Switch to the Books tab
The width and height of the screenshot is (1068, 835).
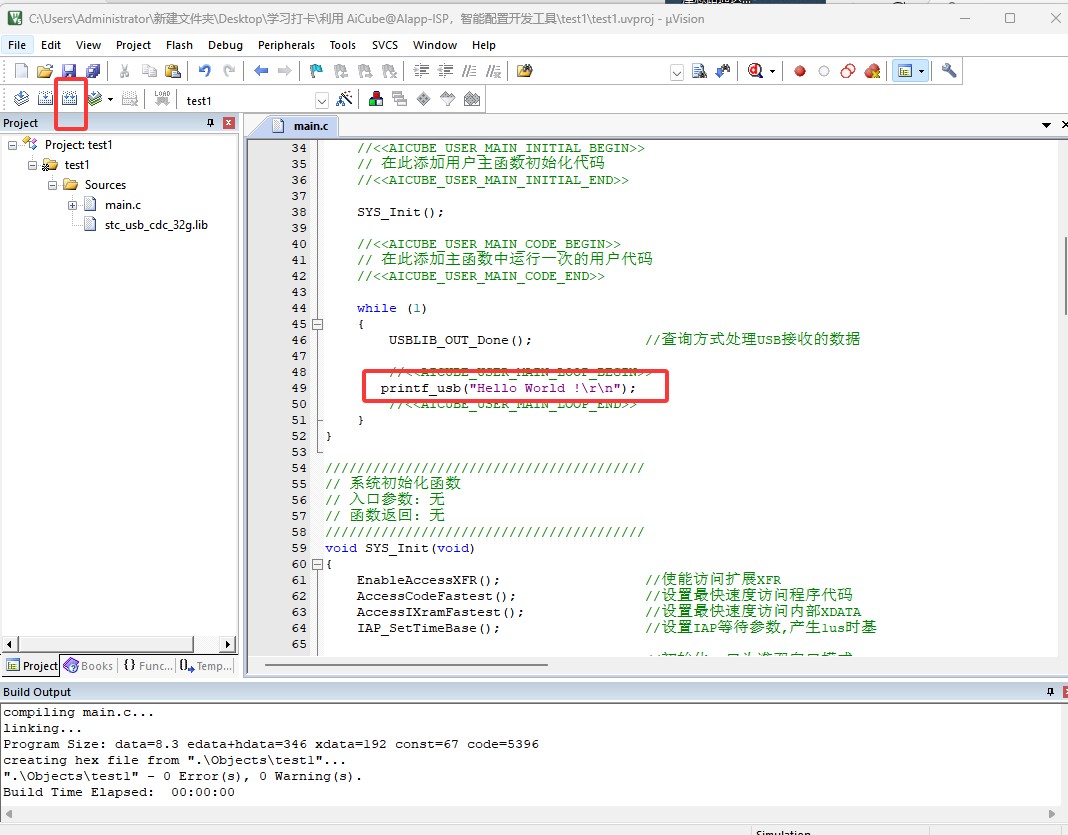89,666
